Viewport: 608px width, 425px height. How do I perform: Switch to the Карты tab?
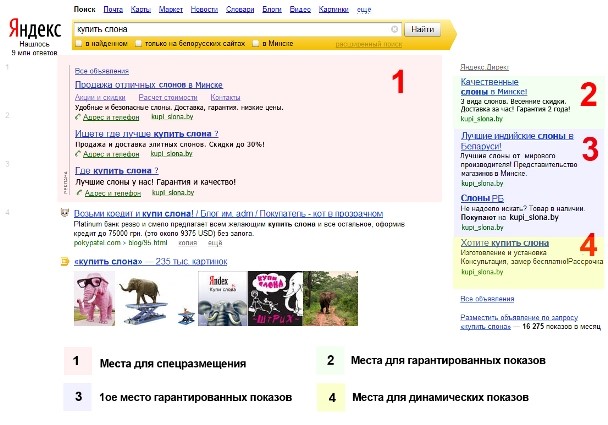click(x=141, y=8)
